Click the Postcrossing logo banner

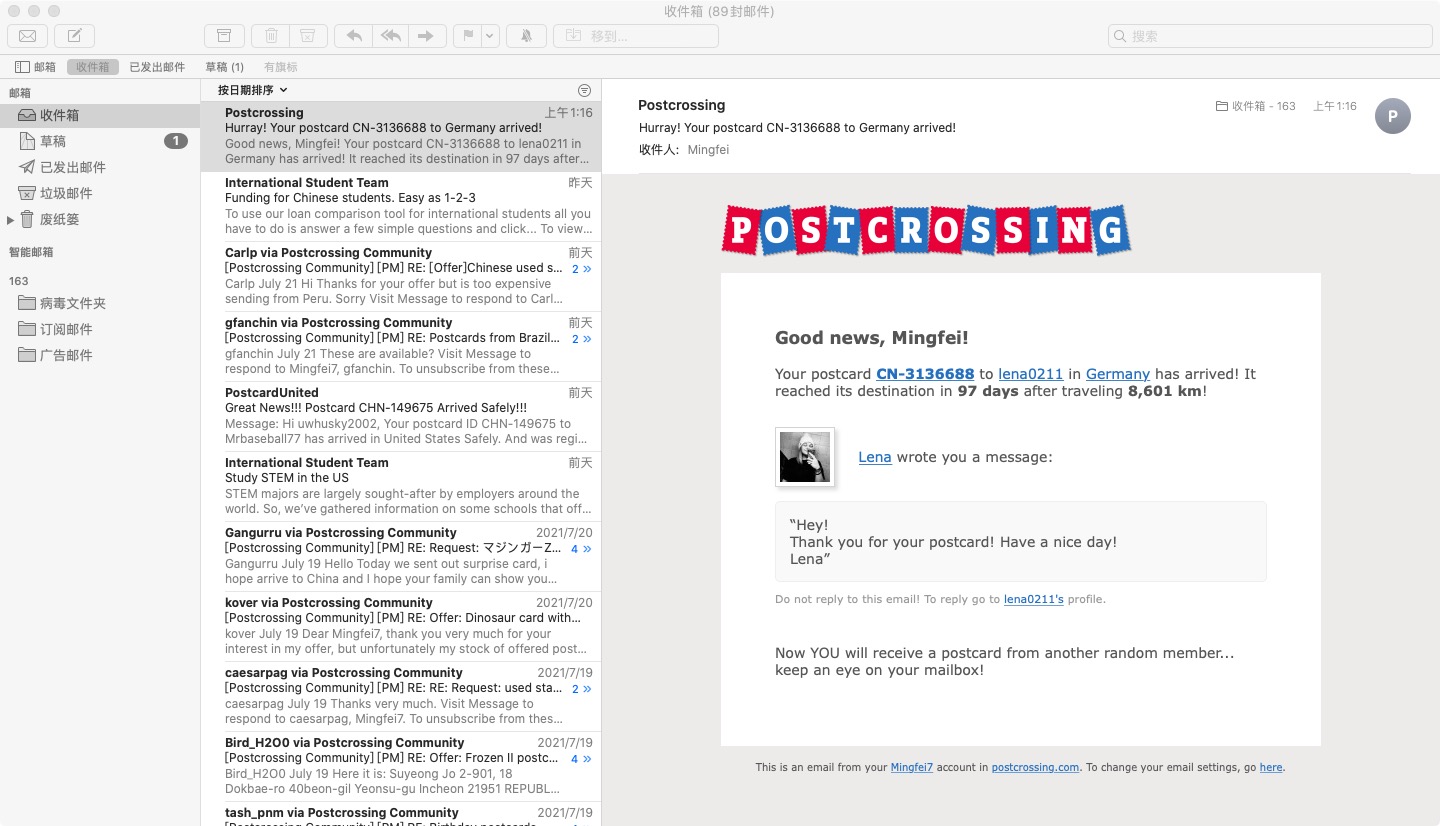926,230
